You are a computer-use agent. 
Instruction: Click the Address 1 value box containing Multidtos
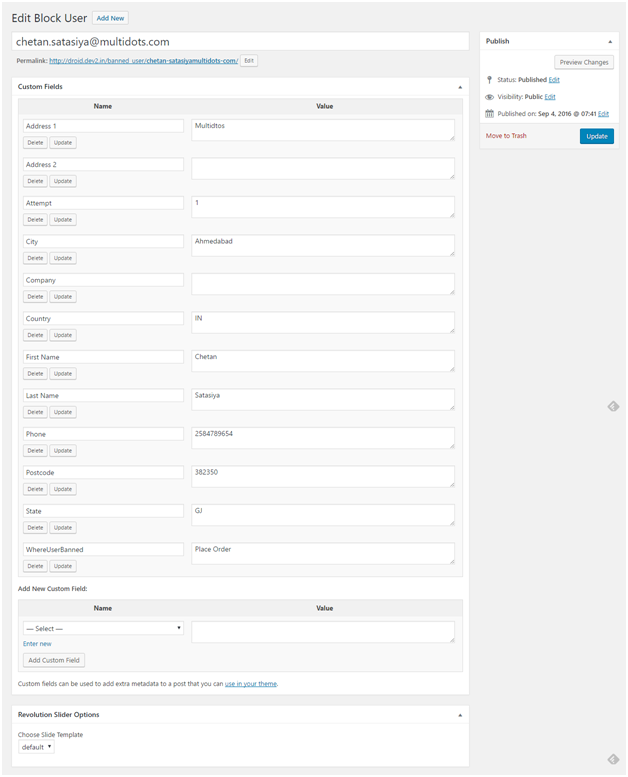pyautogui.click(x=323, y=130)
